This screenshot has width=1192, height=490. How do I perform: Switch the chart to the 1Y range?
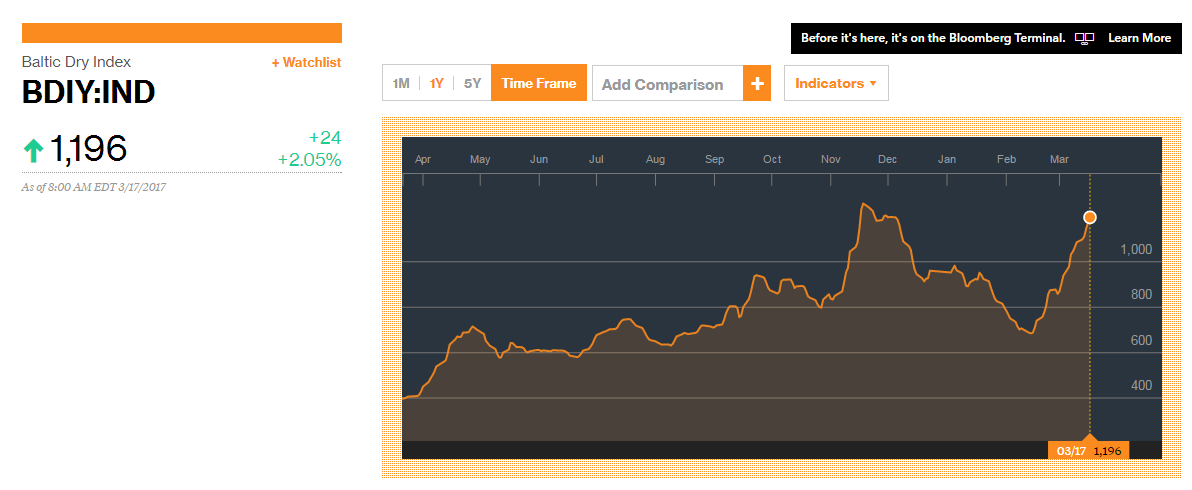coord(436,83)
